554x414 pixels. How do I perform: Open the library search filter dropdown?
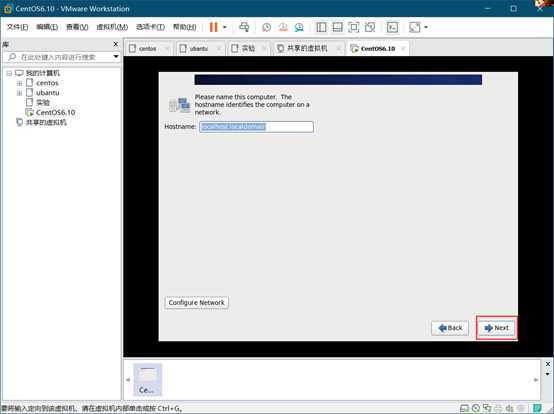pyautogui.click(x=116, y=57)
